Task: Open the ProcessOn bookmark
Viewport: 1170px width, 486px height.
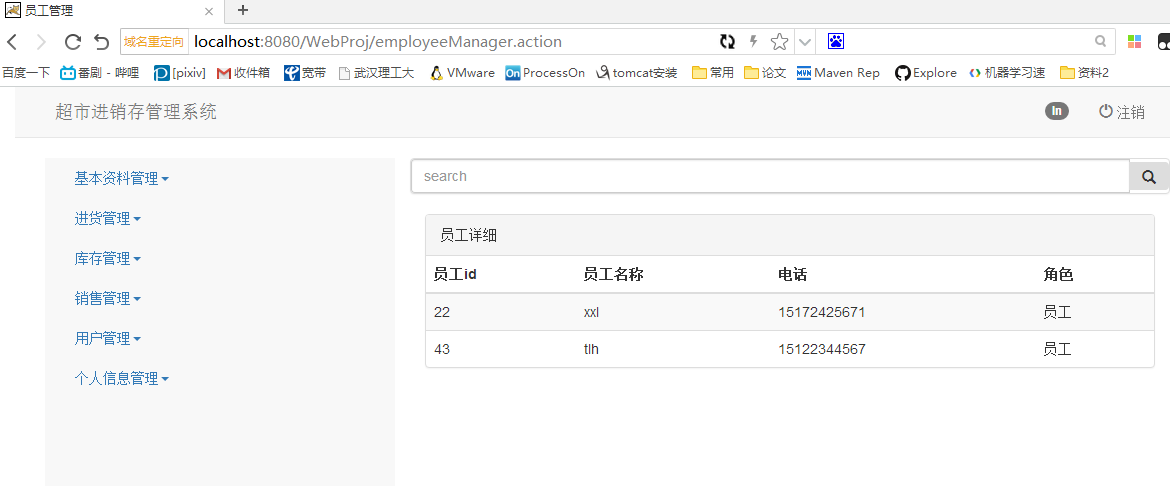Action: click(545, 72)
